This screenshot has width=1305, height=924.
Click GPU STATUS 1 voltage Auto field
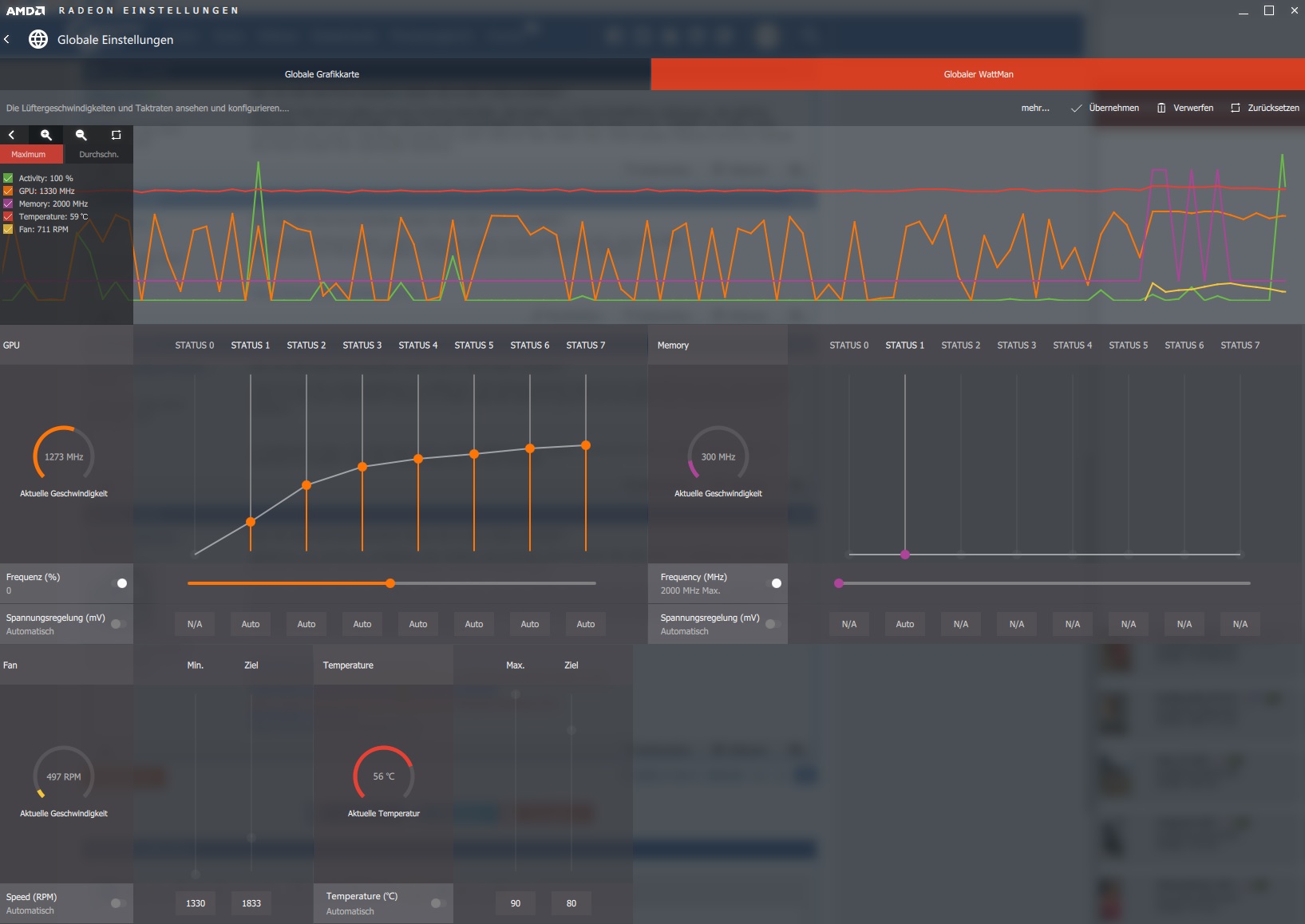251,624
